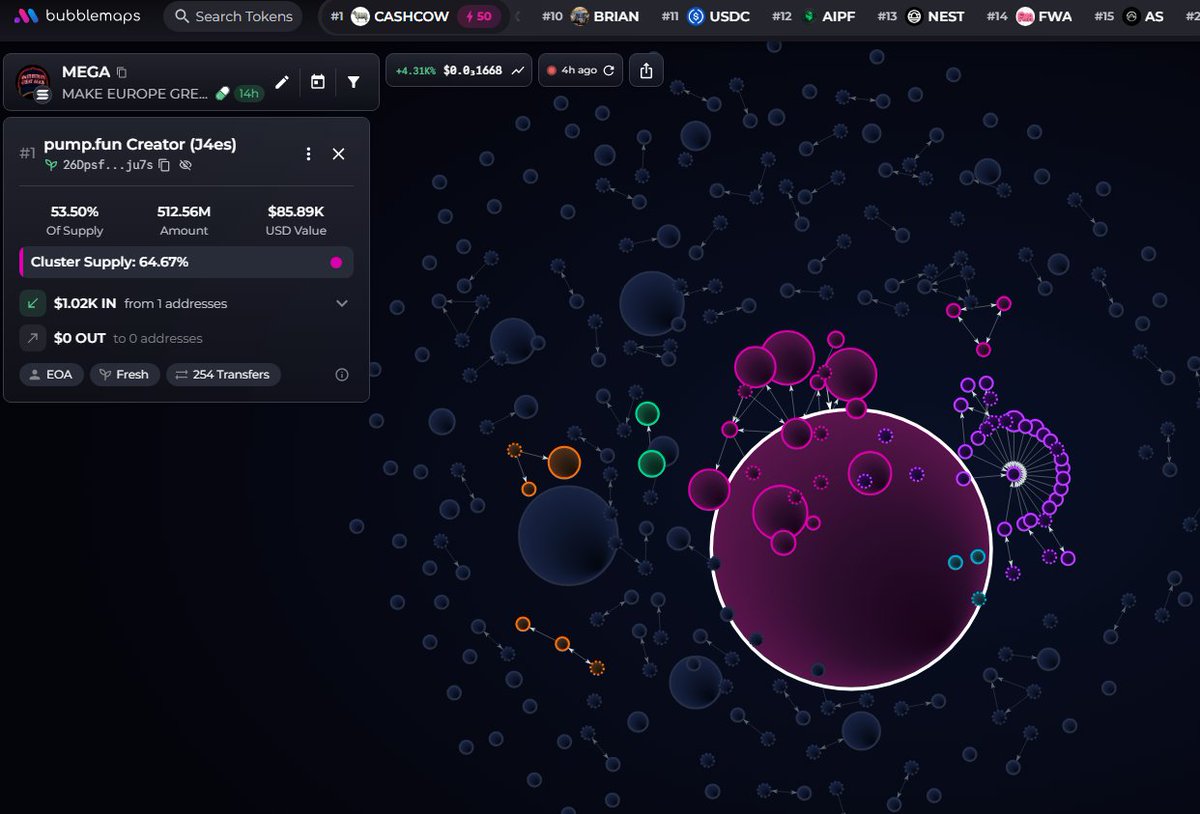Toggle wallet visibility with crossed-eye icon
The height and width of the screenshot is (814, 1200).
pyautogui.click(x=185, y=165)
